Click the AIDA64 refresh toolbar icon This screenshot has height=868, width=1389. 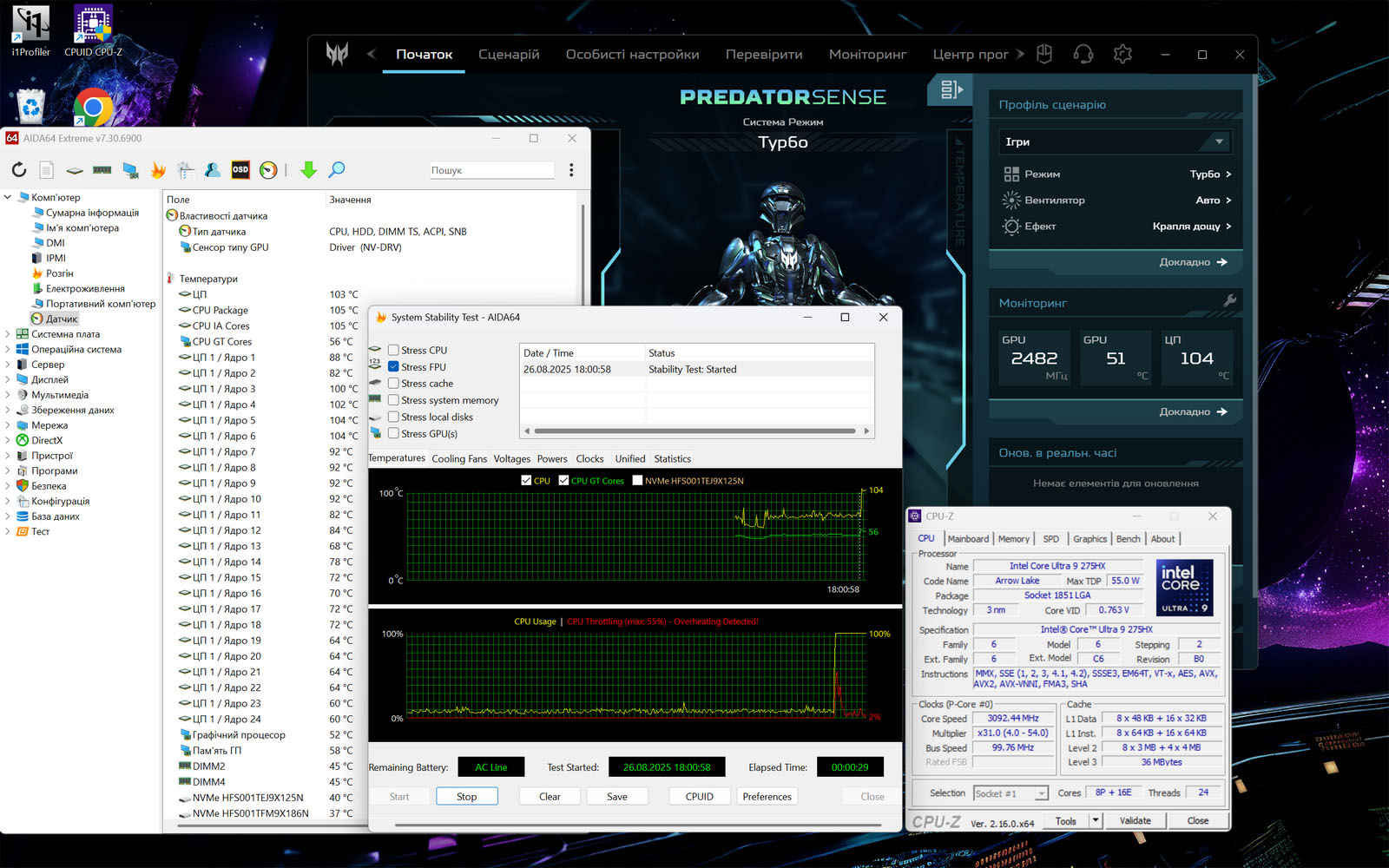click(19, 170)
